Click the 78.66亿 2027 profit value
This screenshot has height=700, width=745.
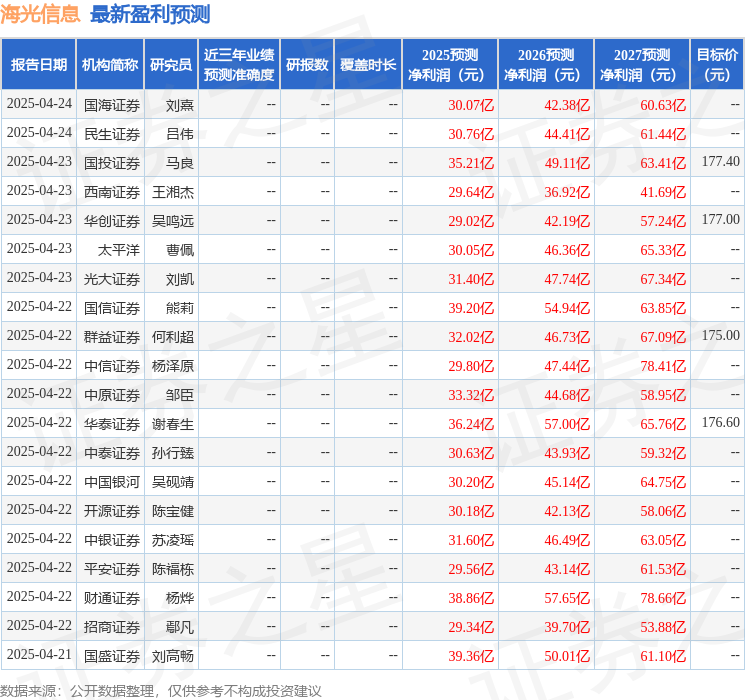(x=663, y=598)
